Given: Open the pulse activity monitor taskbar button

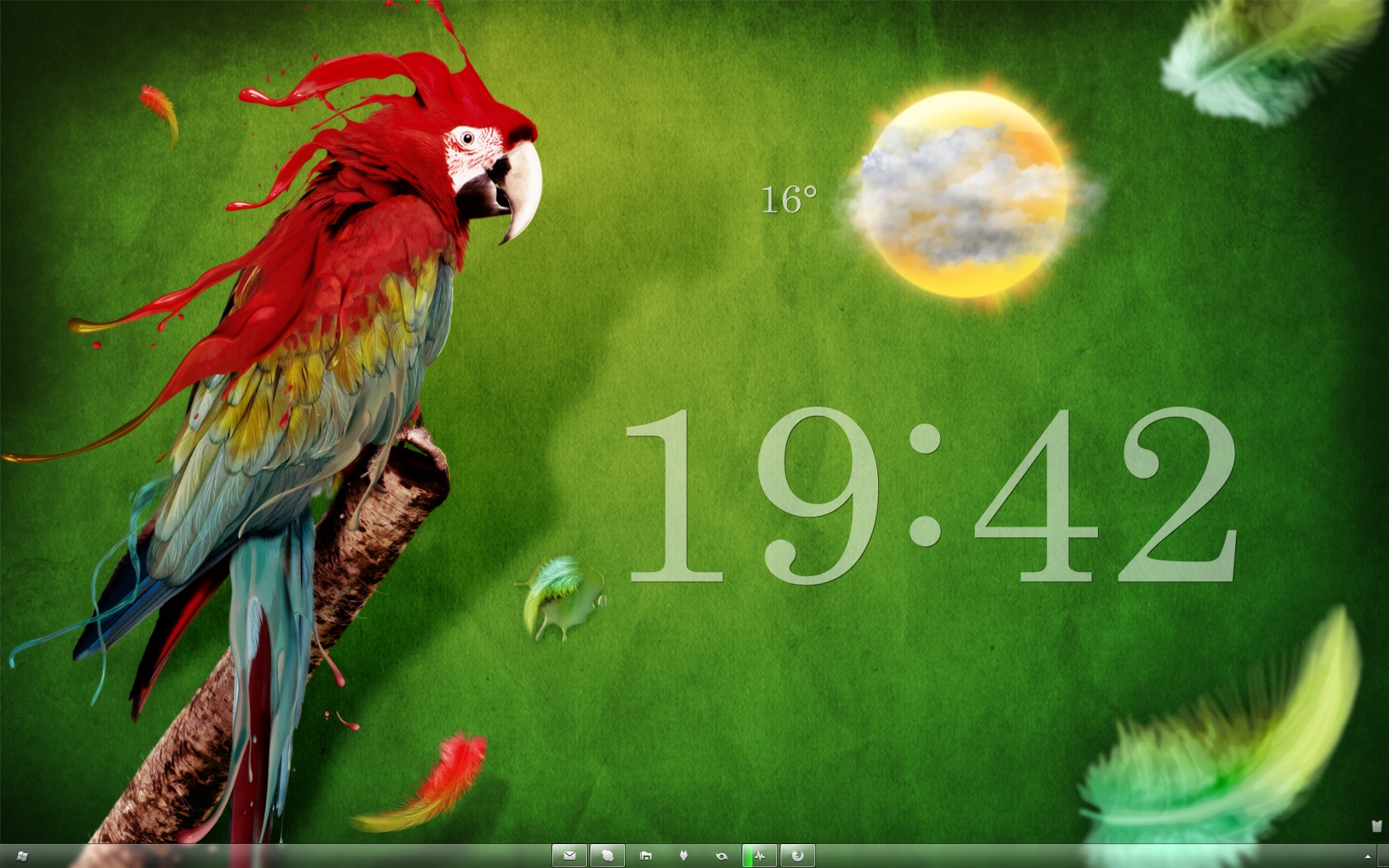Looking at the screenshot, I should coord(760,856).
